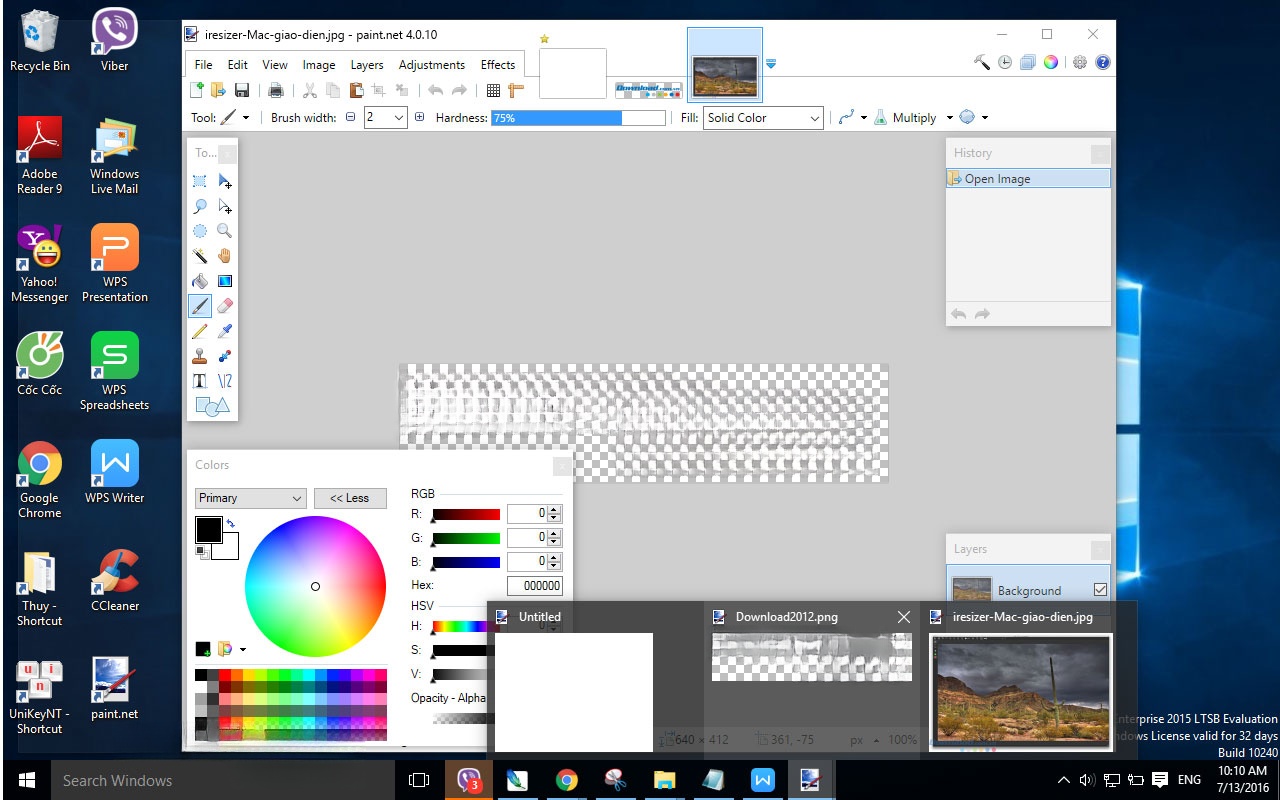The width and height of the screenshot is (1280, 800).
Task: Select the Color Picker eyedropper tool
Action: (x=225, y=331)
